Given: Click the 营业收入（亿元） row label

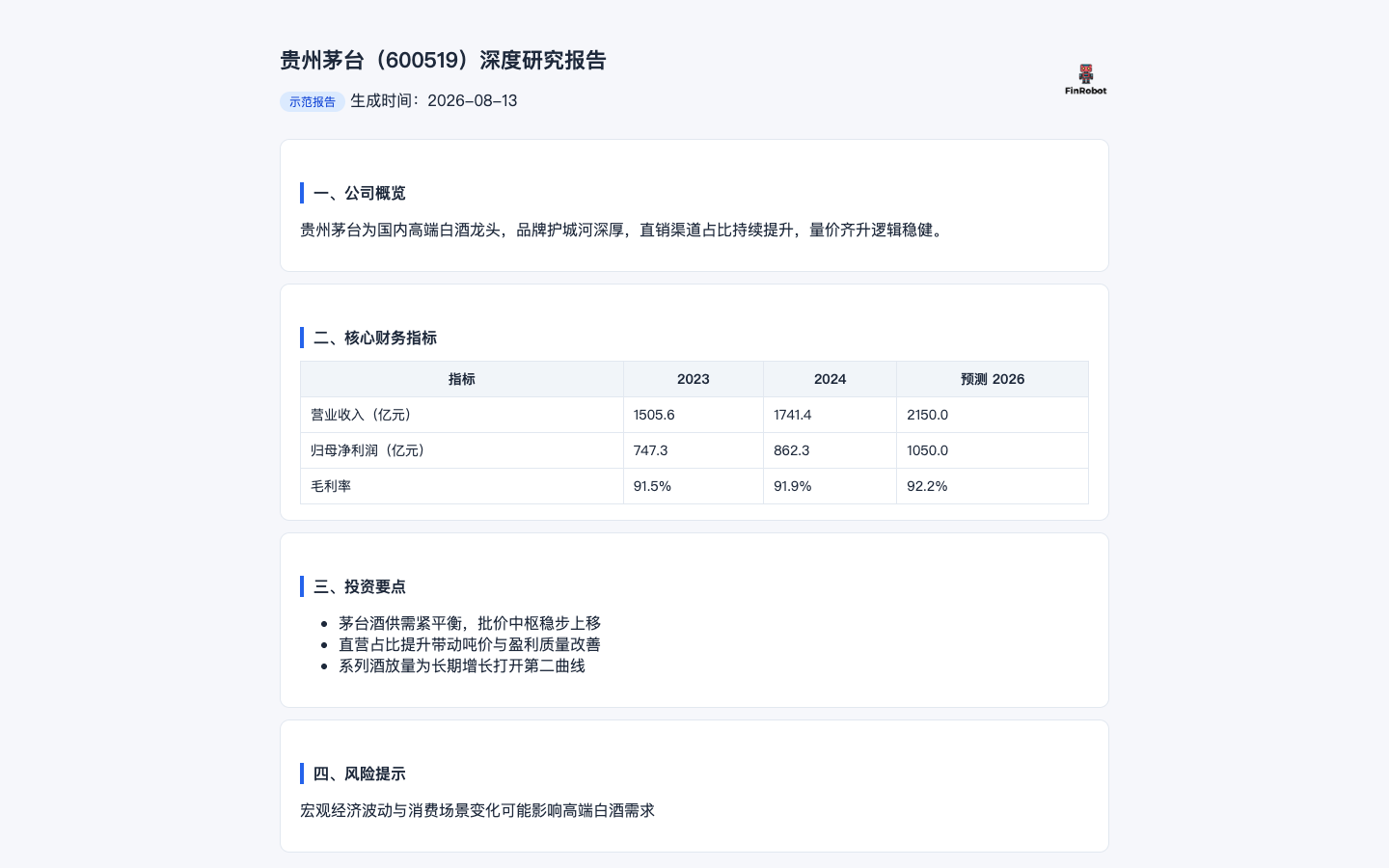Looking at the screenshot, I should (364, 415).
